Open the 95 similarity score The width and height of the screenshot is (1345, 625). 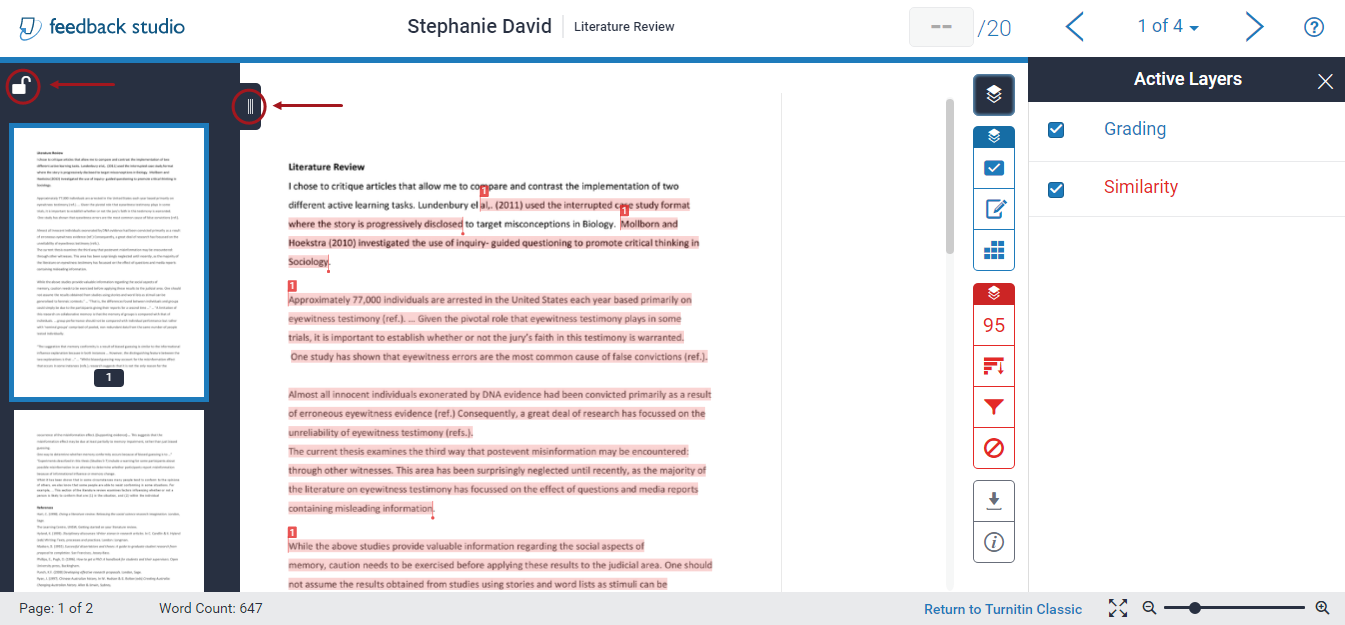[x=994, y=325]
